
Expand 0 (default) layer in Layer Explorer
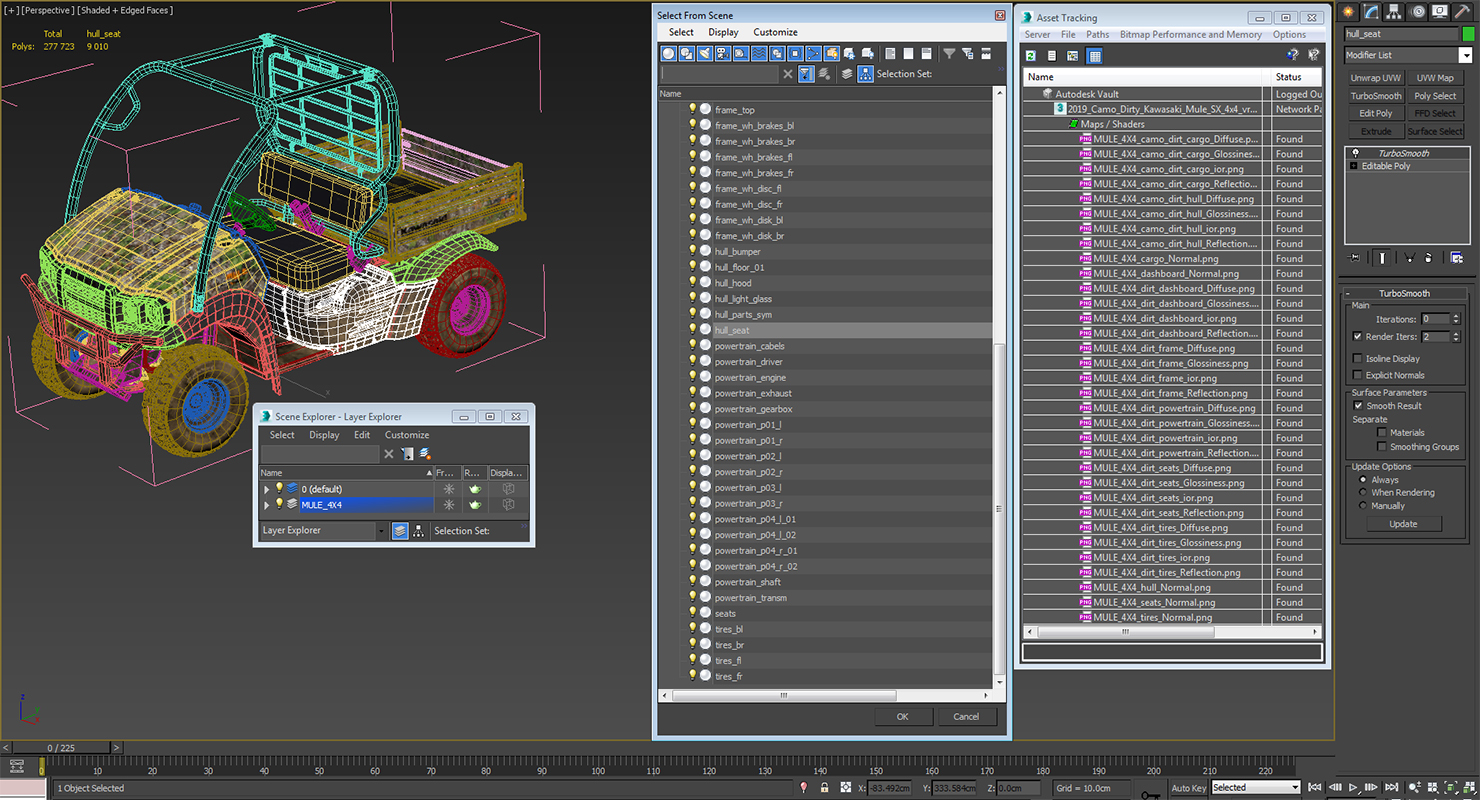[x=266, y=489]
